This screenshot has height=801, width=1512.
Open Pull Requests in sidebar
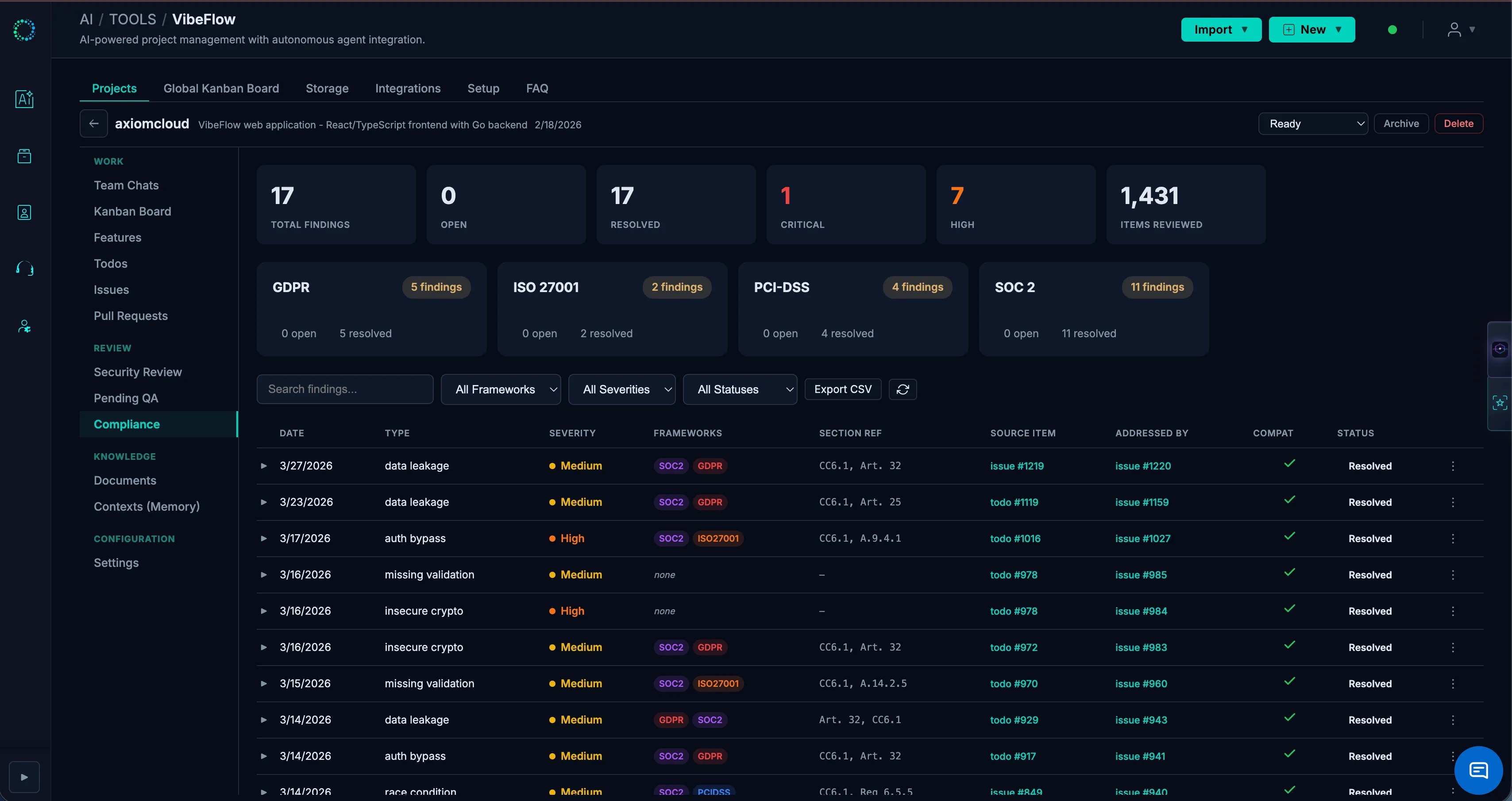131,316
